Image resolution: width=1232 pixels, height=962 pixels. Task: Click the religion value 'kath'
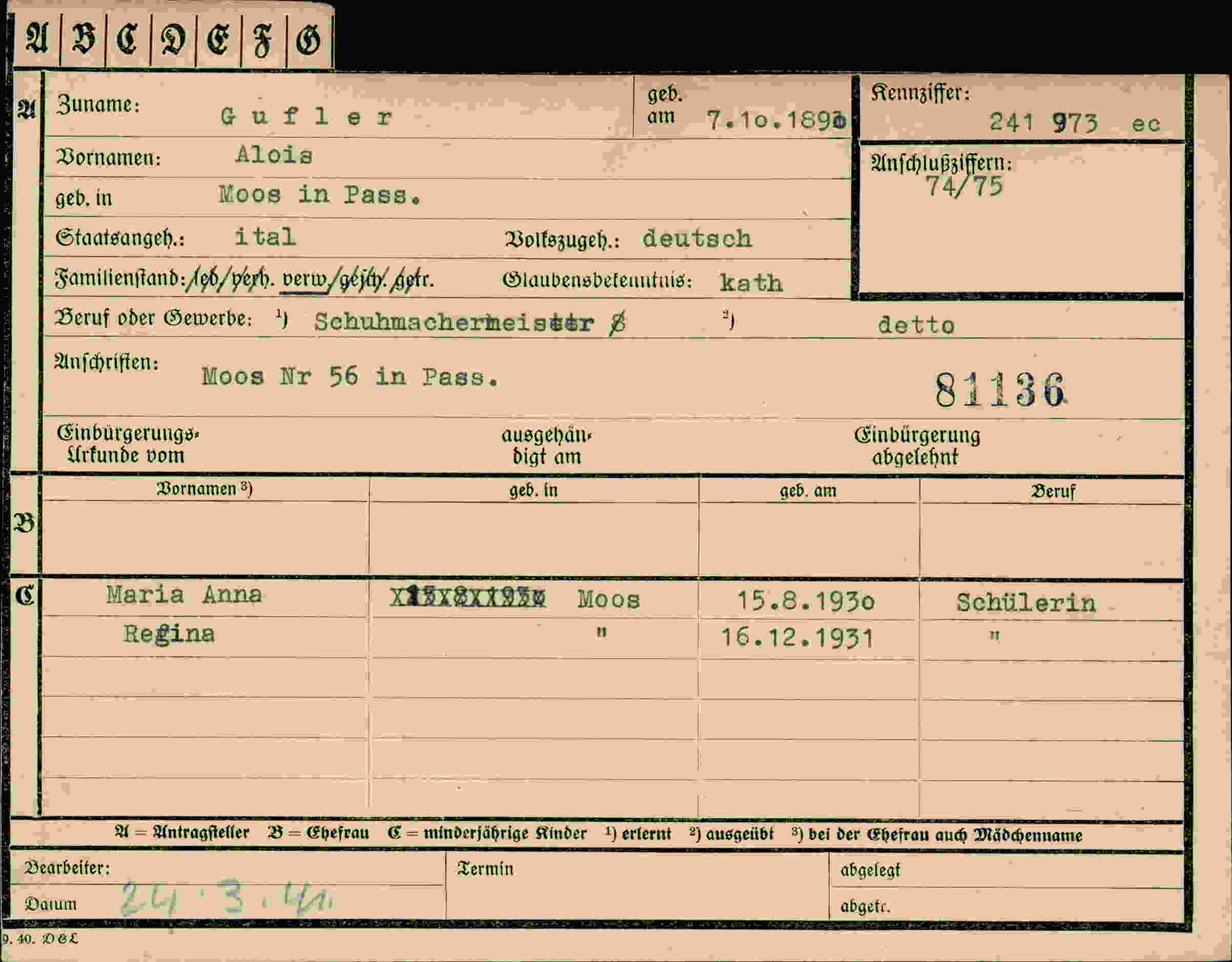click(751, 282)
